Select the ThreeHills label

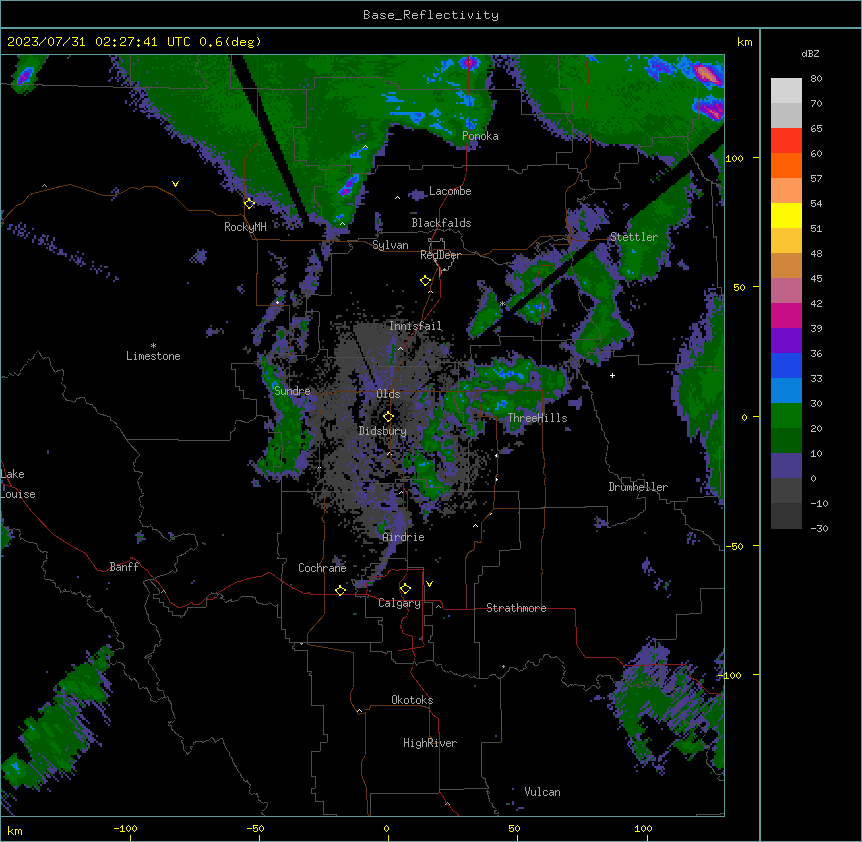[x=537, y=418]
